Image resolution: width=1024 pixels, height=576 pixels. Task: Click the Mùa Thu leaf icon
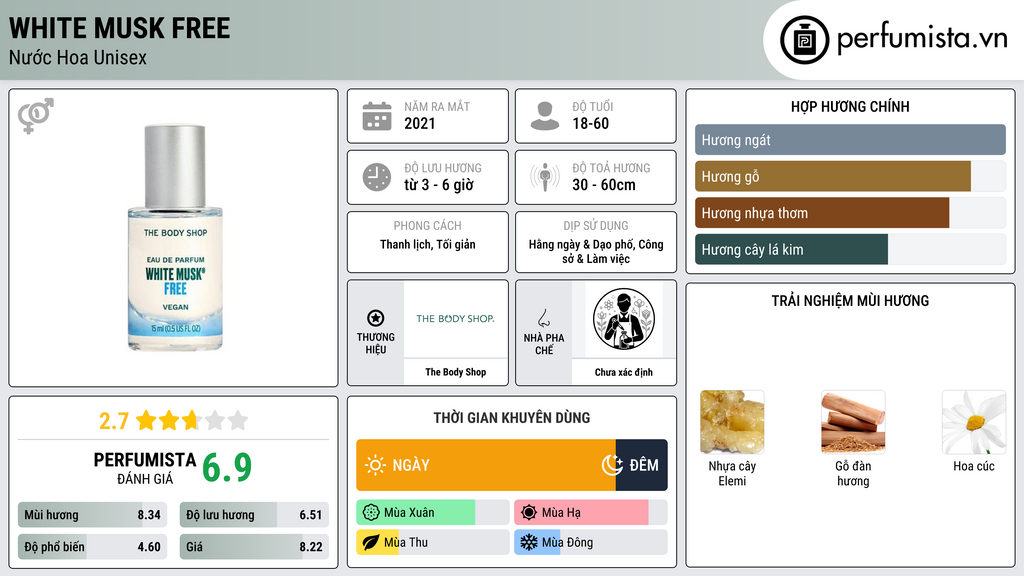(371, 542)
